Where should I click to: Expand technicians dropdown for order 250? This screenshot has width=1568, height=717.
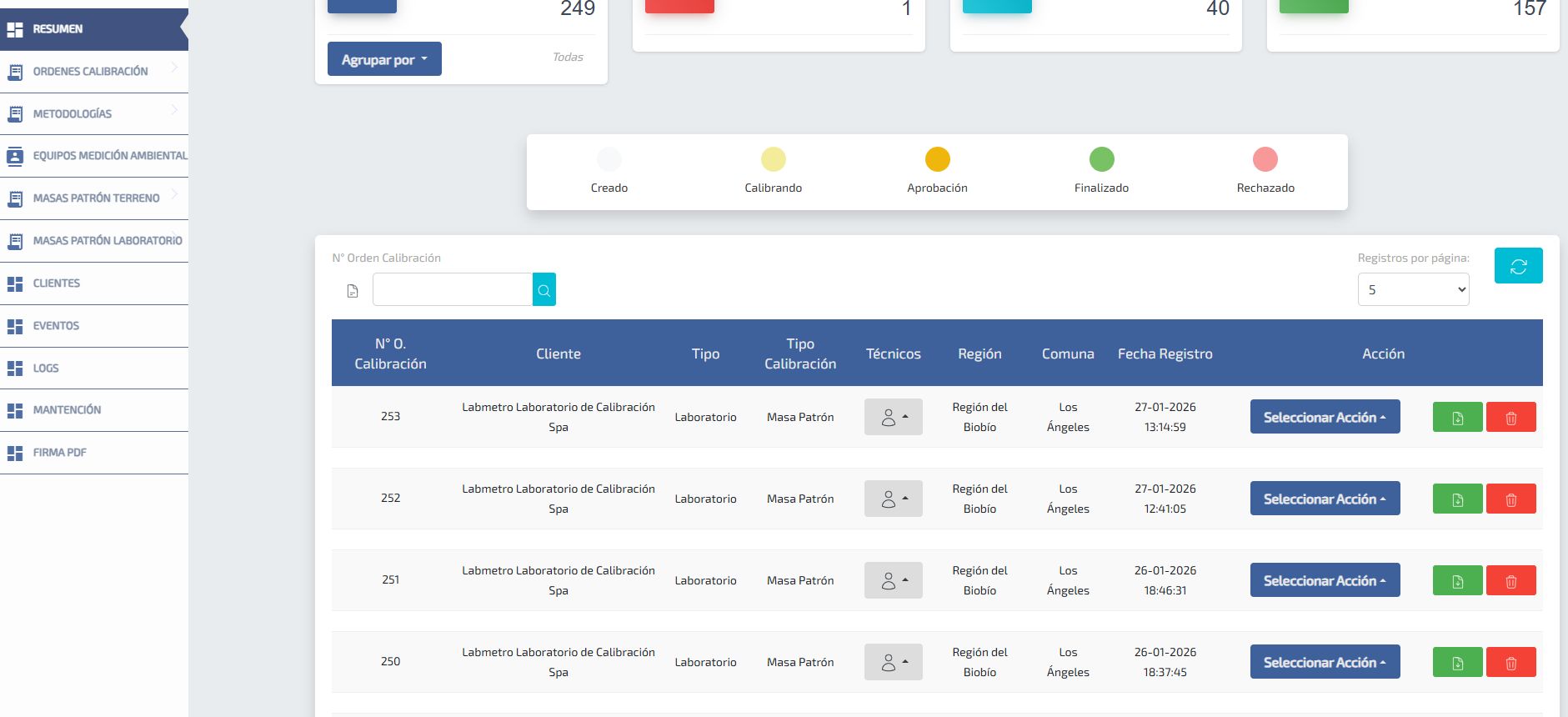pyautogui.click(x=893, y=662)
